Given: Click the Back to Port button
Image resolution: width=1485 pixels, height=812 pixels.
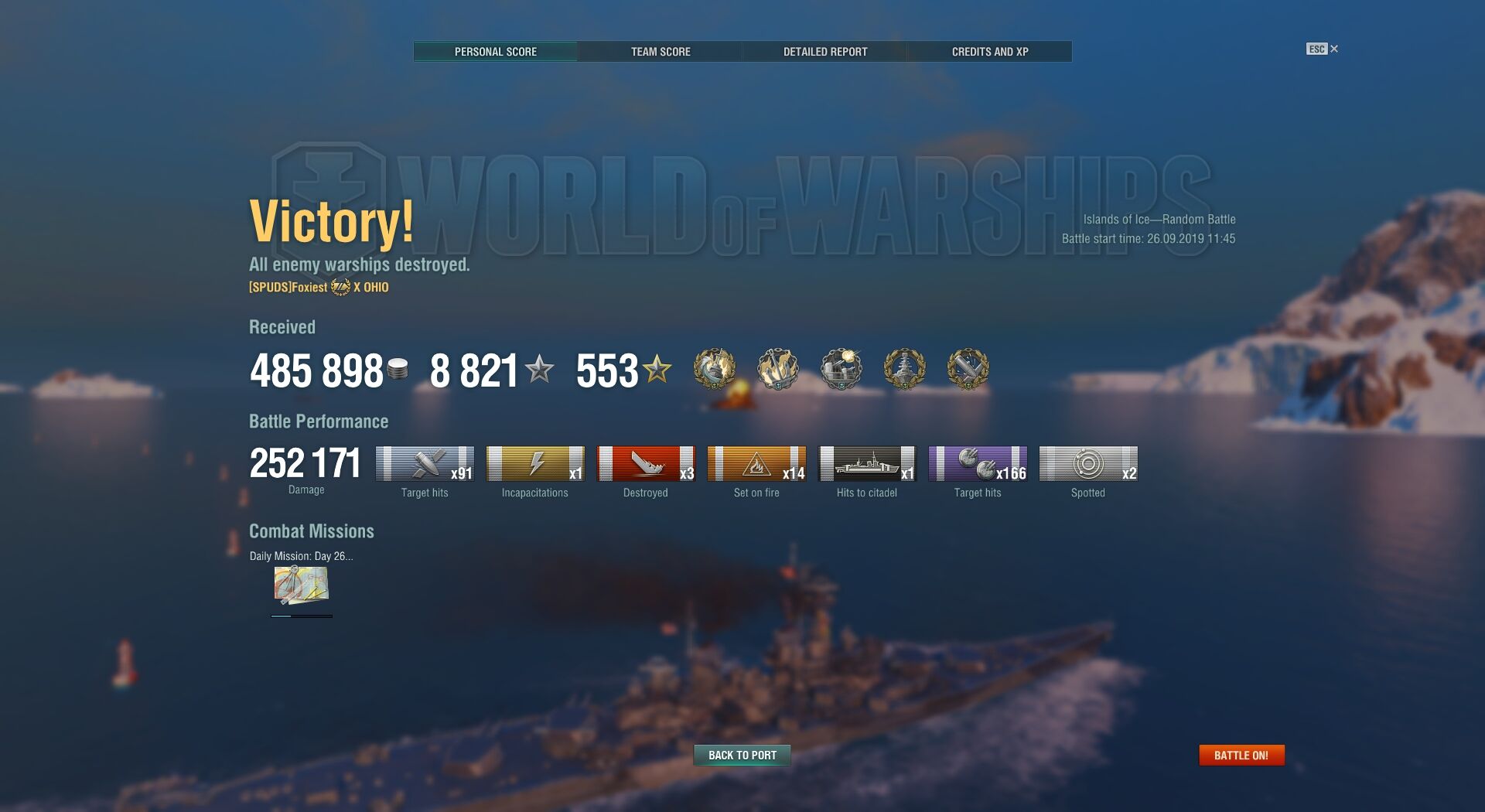Looking at the screenshot, I should (x=742, y=755).
